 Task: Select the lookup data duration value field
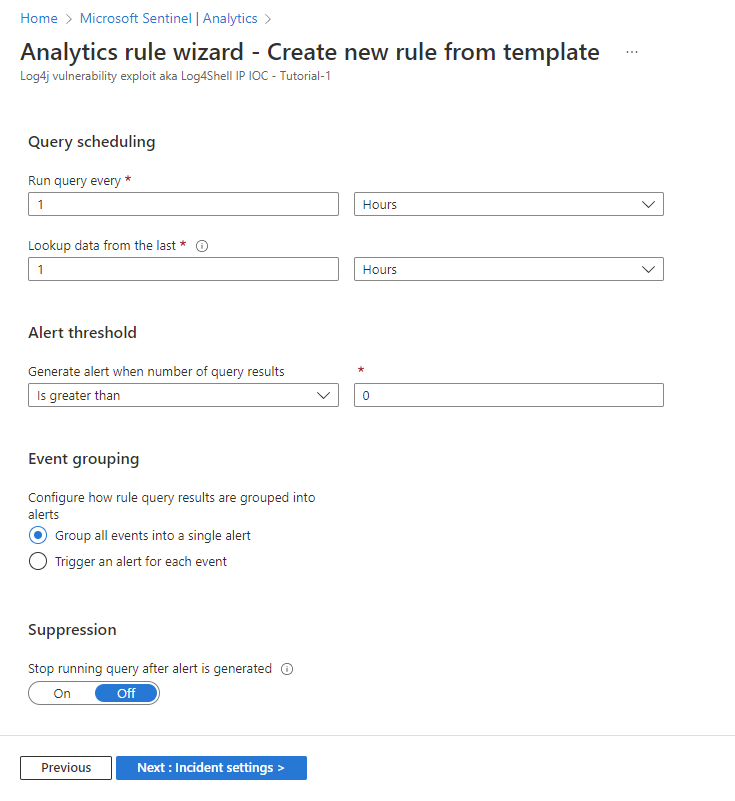183,269
